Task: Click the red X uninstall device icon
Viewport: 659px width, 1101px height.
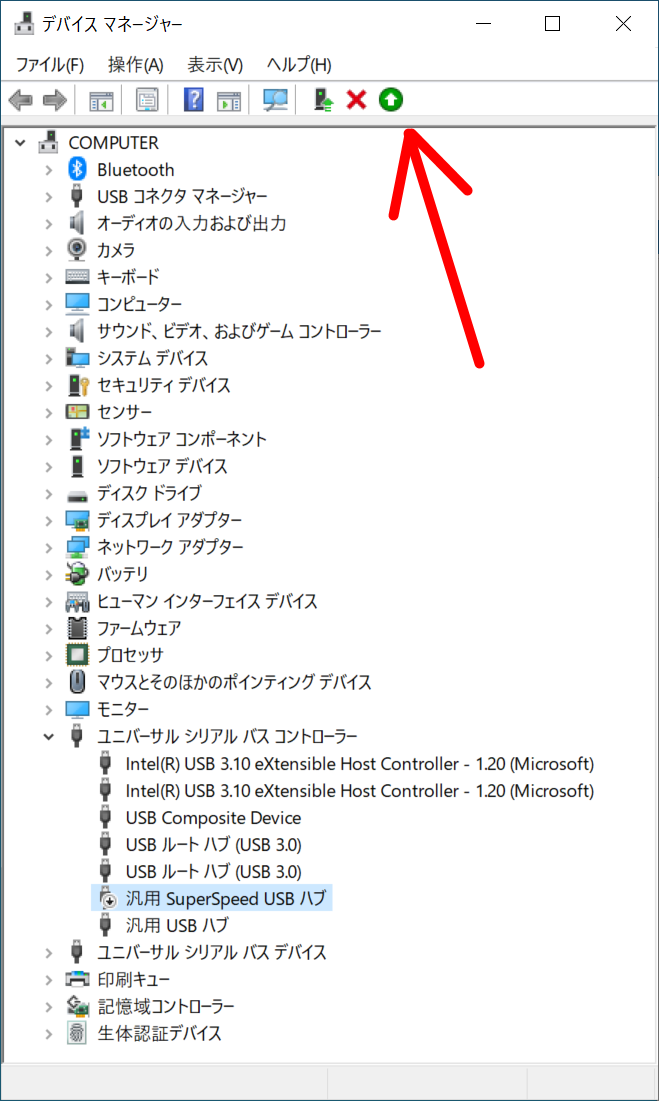Action: coord(356,100)
